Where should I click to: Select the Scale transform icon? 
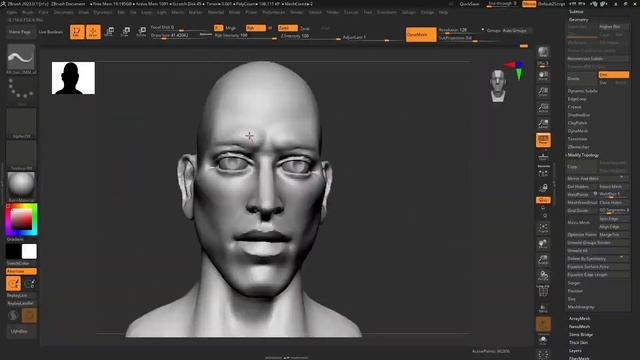125,32
